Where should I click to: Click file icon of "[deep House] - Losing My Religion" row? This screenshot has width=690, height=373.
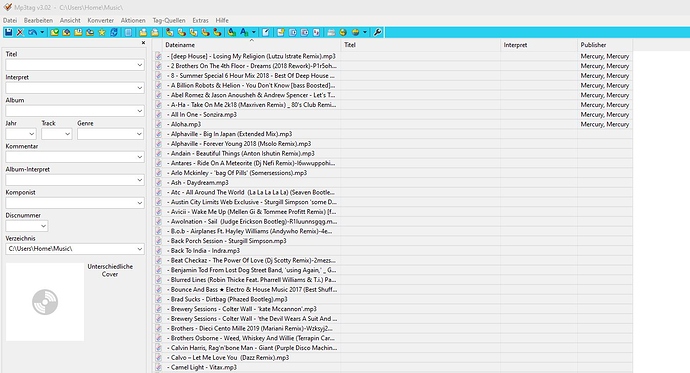[x=158, y=56]
